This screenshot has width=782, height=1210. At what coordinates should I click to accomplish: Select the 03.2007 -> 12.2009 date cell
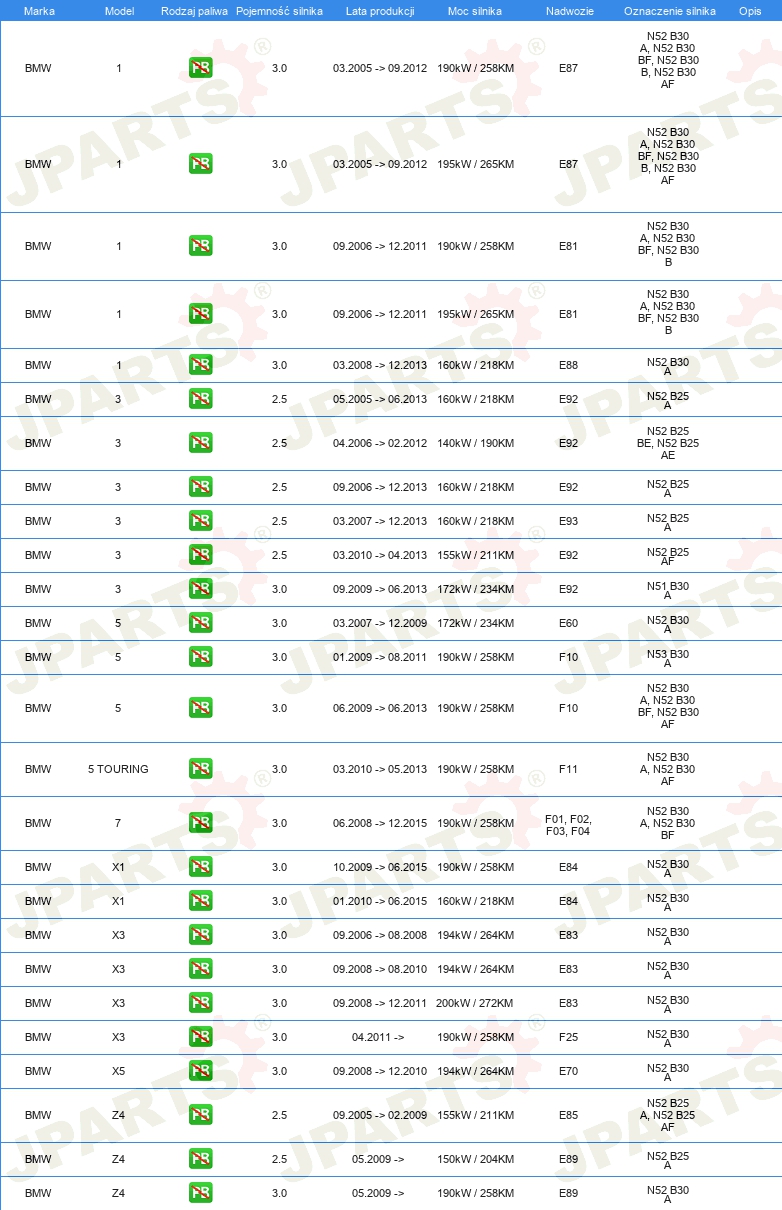[x=380, y=623]
